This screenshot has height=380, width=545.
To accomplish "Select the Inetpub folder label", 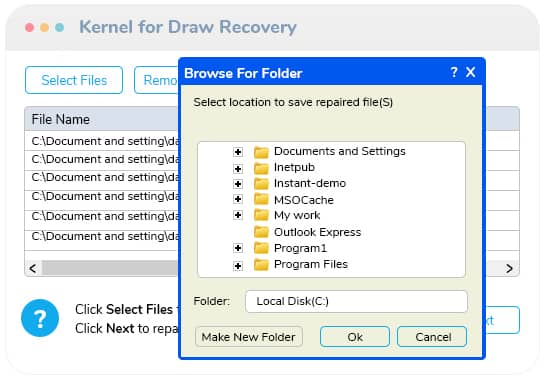I will (x=294, y=167).
